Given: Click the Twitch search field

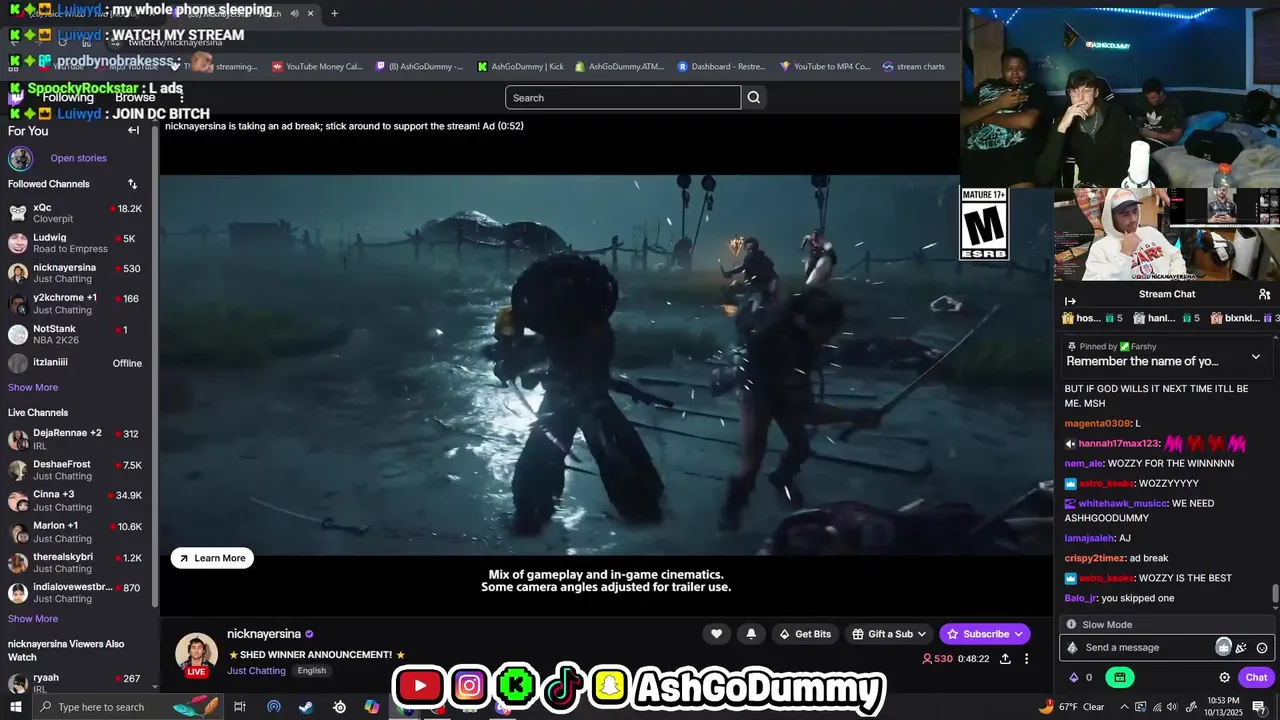Looking at the screenshot, I should pos(623,97).
